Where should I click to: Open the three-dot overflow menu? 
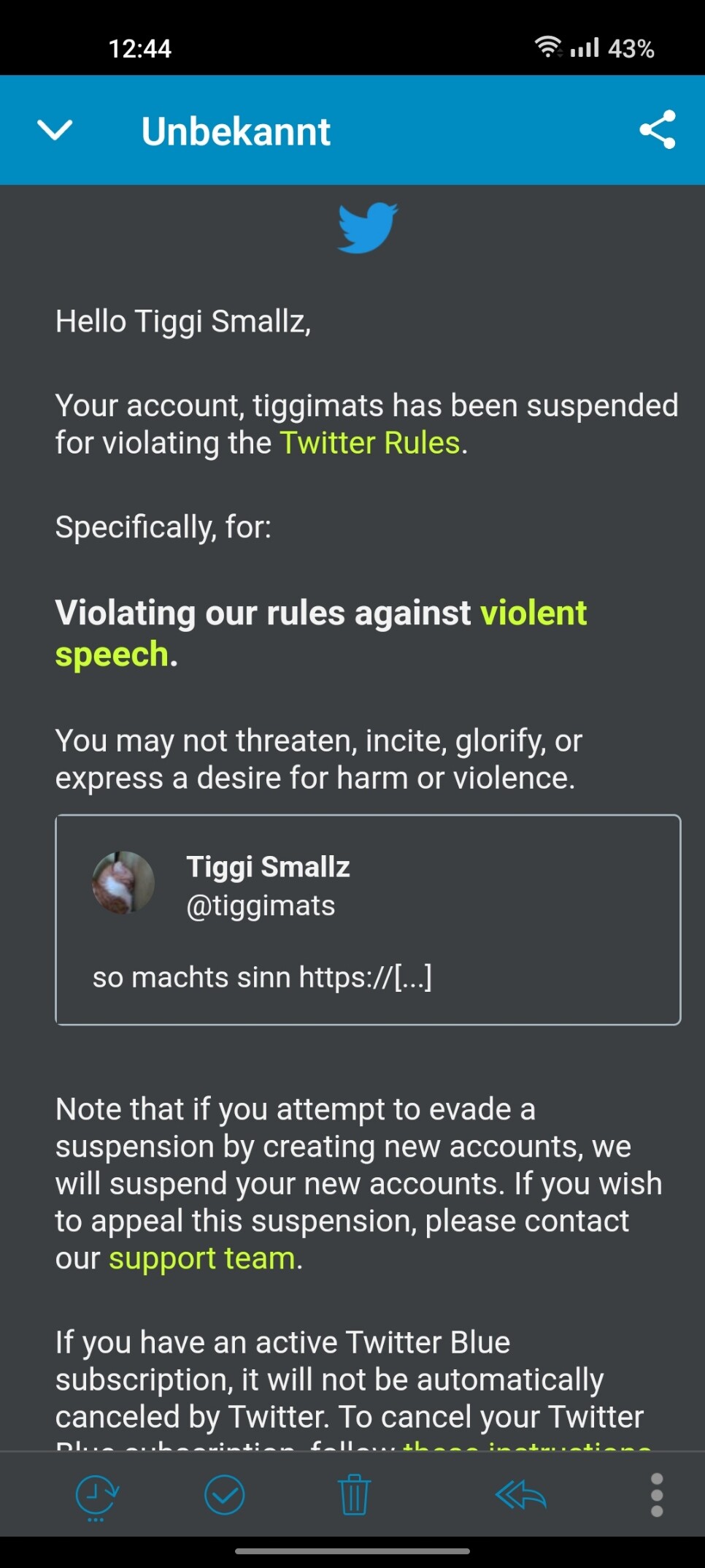coord(657,1495)
